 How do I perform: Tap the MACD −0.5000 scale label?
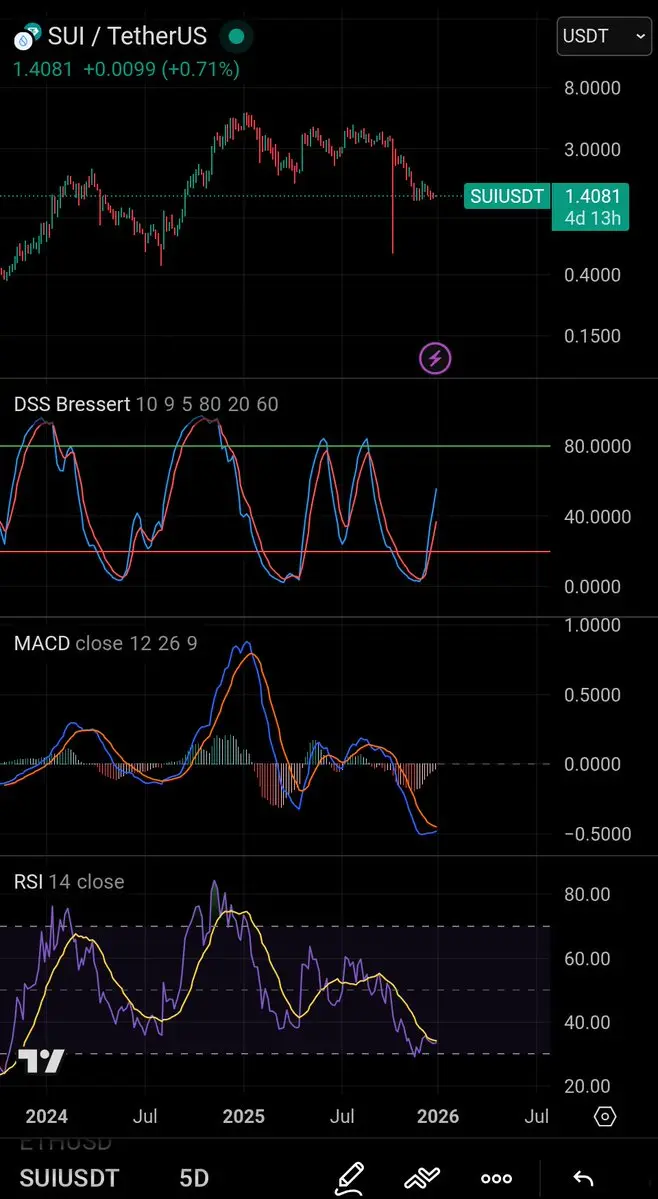598,834
